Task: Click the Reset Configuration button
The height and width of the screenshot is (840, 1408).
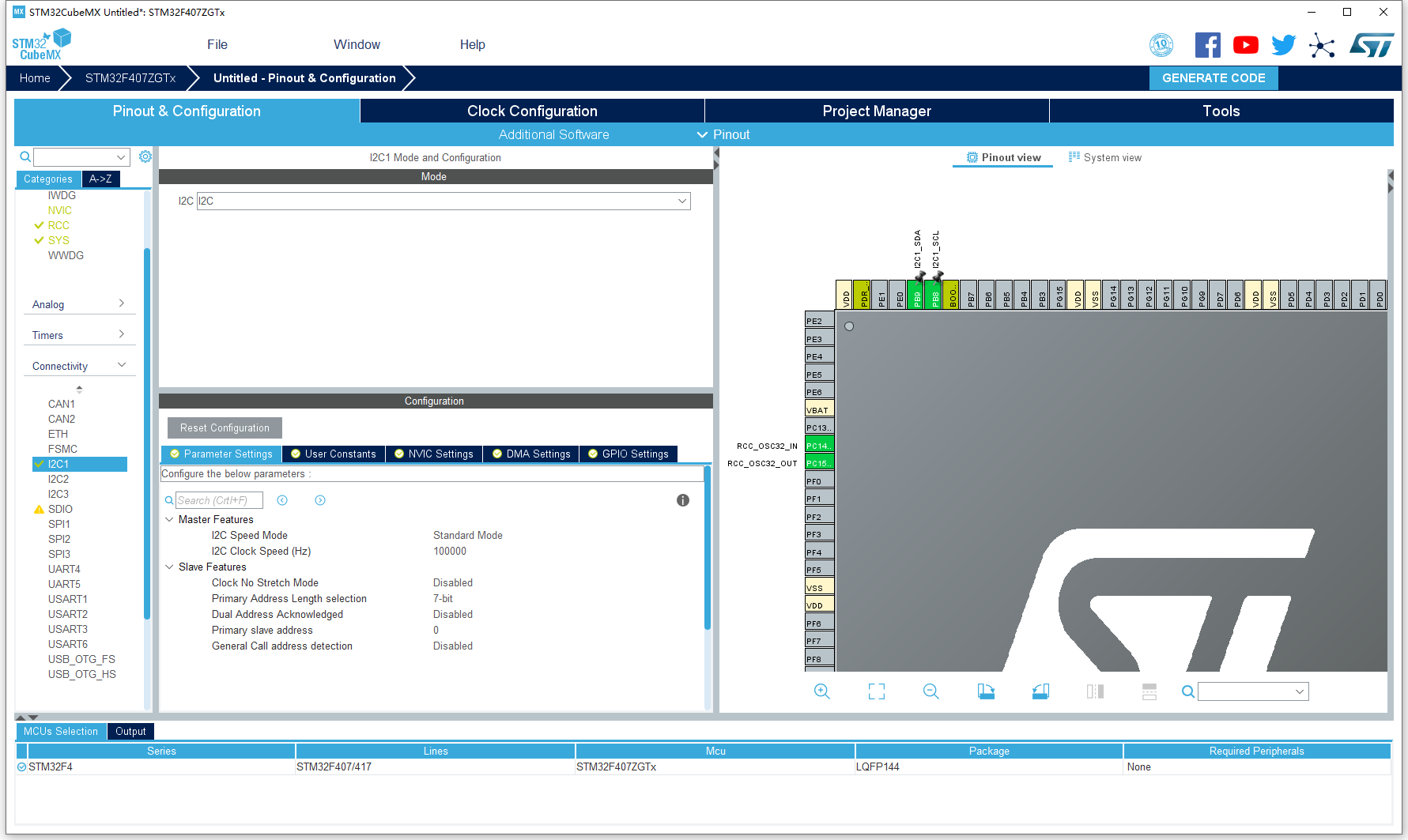Action: click(x=225, y=428)
